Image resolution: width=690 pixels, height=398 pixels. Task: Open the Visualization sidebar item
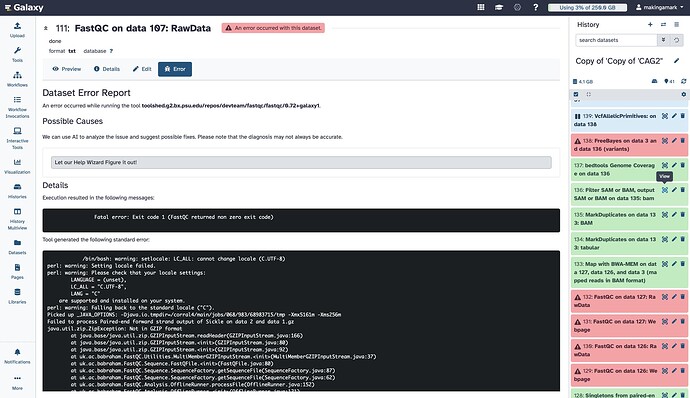[17, 166]
